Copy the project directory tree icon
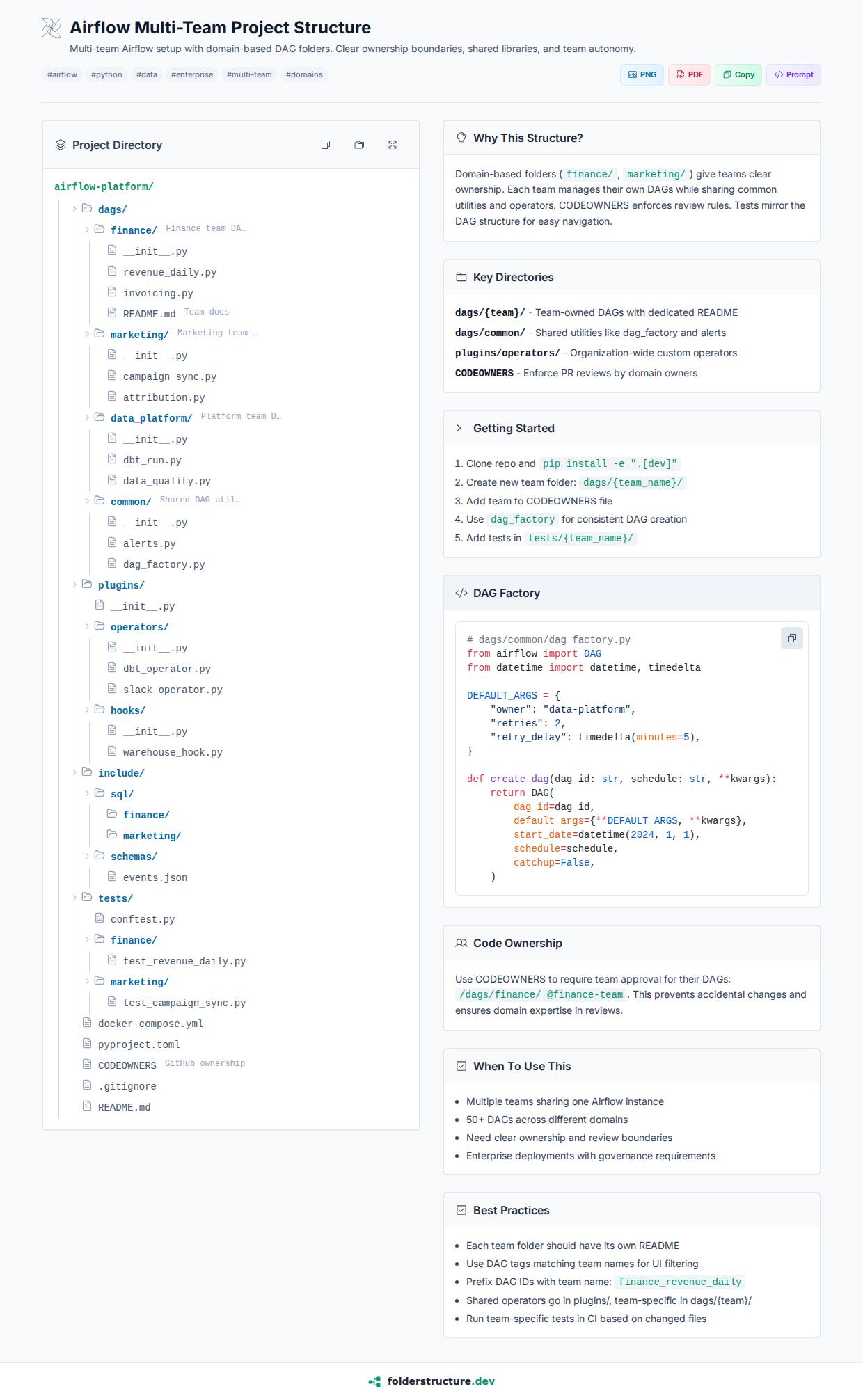This screenshot has height=1400, width=863. [x=326, y=145]
